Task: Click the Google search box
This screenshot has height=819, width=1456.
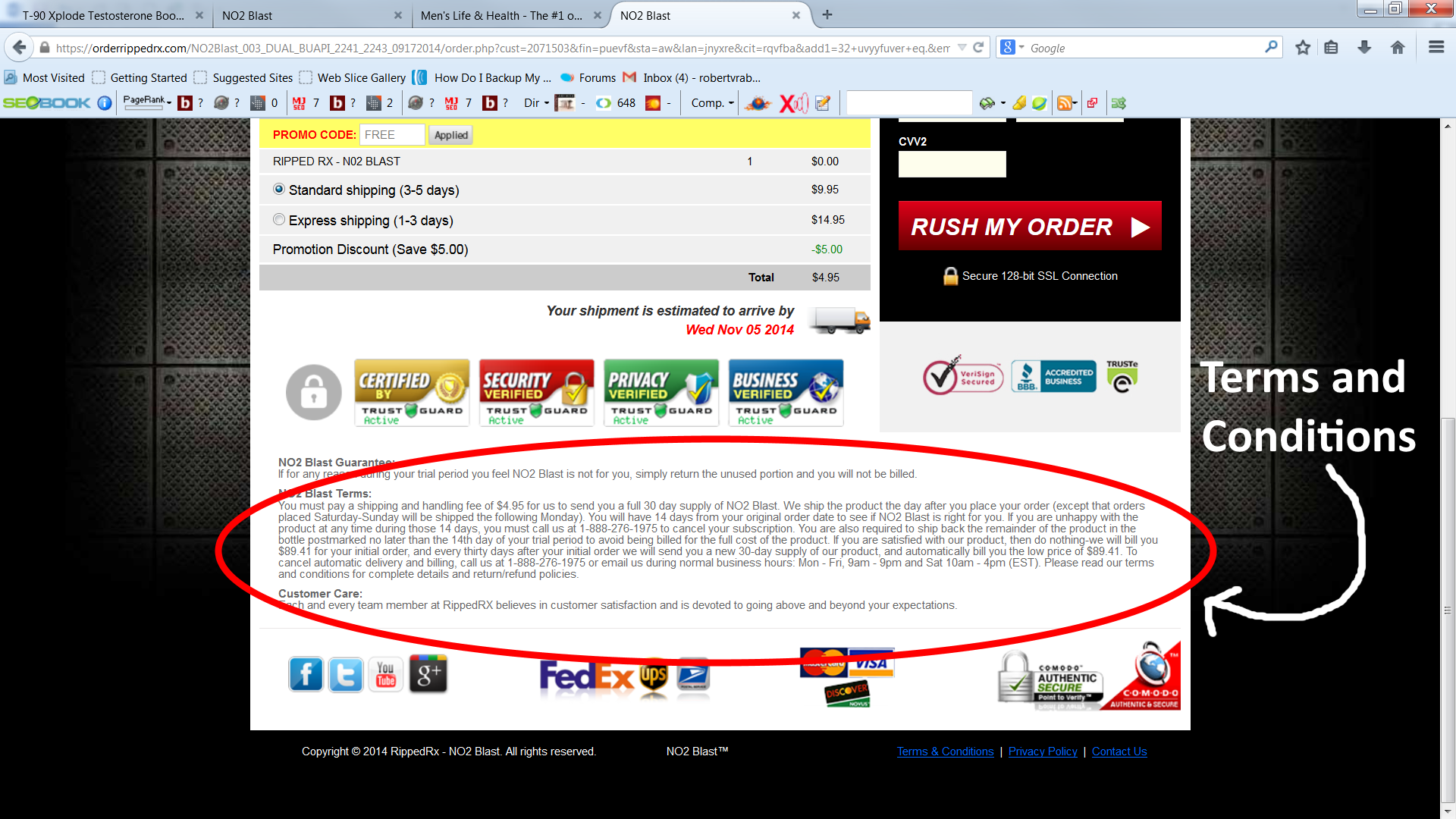Action: click(1145, 48)
